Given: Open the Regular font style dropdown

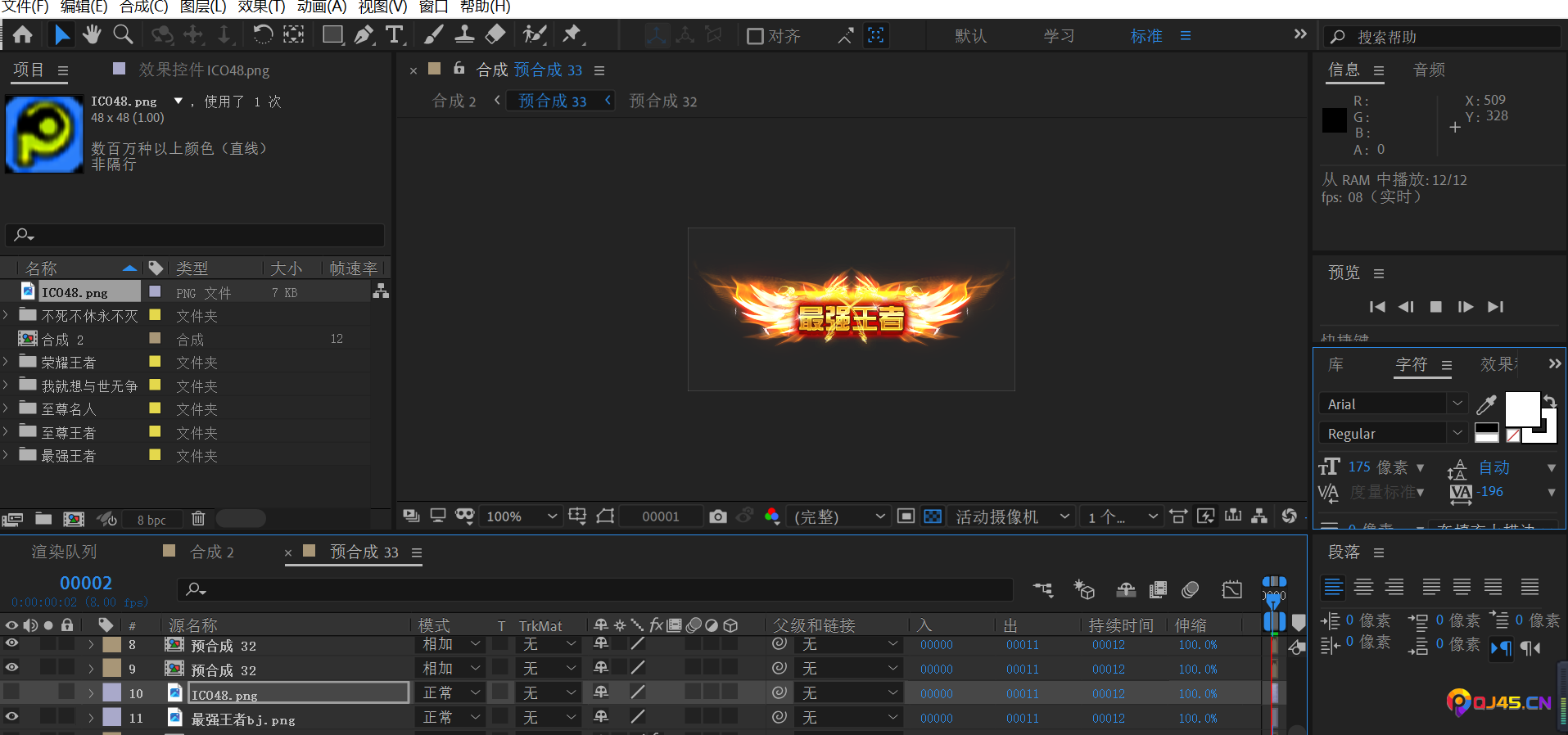Looking at the screenshot, I should click(1393, 433).
